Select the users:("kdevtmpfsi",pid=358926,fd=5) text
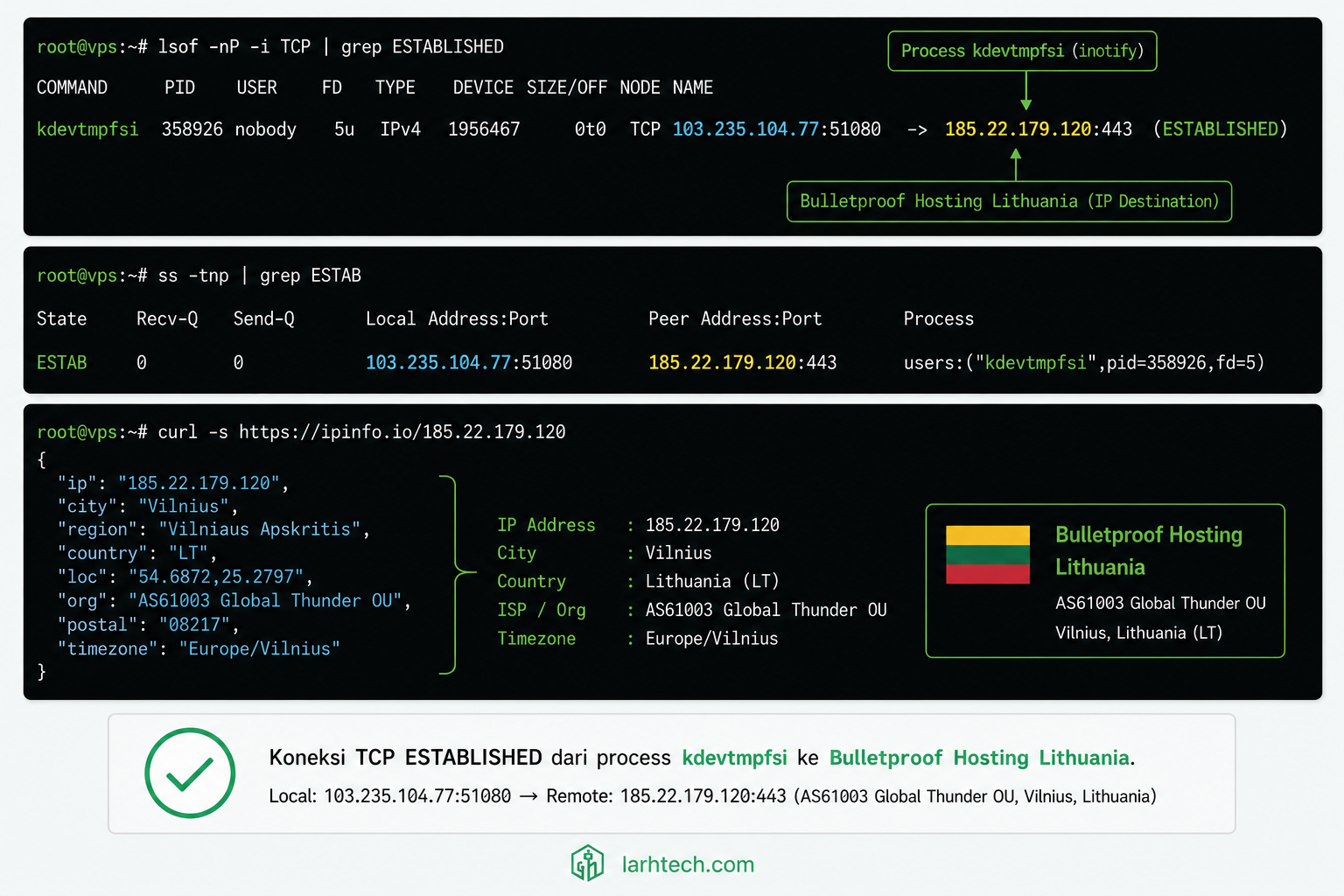The height and width of the screenshot is (896, 1344). coord(1084,362)
